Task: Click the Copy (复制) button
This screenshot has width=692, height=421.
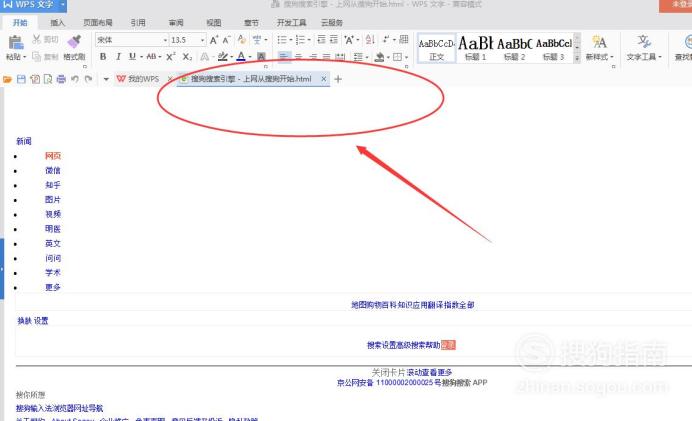Action: point(45,56)
